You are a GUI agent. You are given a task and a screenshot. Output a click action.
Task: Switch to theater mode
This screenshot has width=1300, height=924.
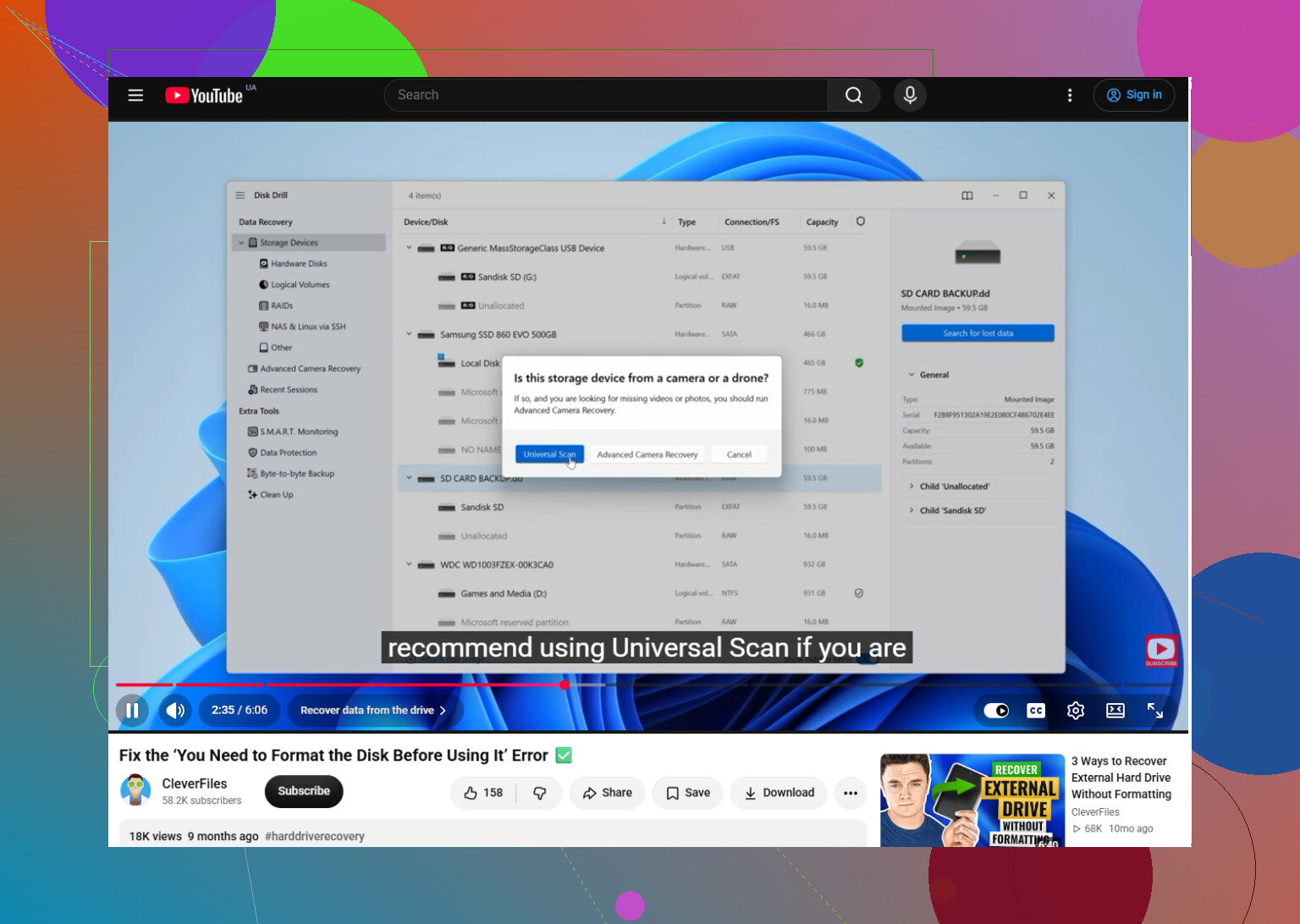pos(1115,710)
